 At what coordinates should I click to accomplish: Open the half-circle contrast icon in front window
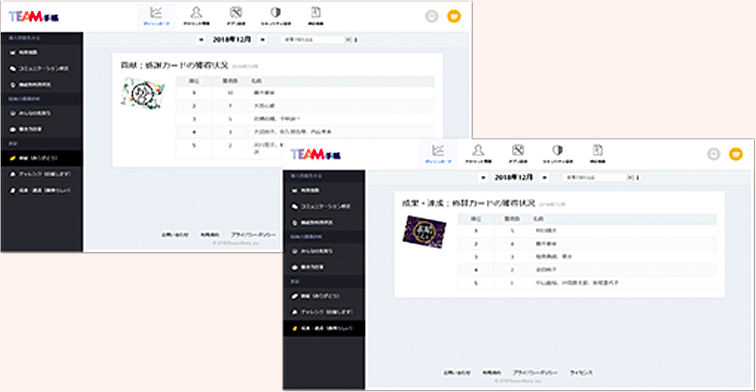point(557,154)
